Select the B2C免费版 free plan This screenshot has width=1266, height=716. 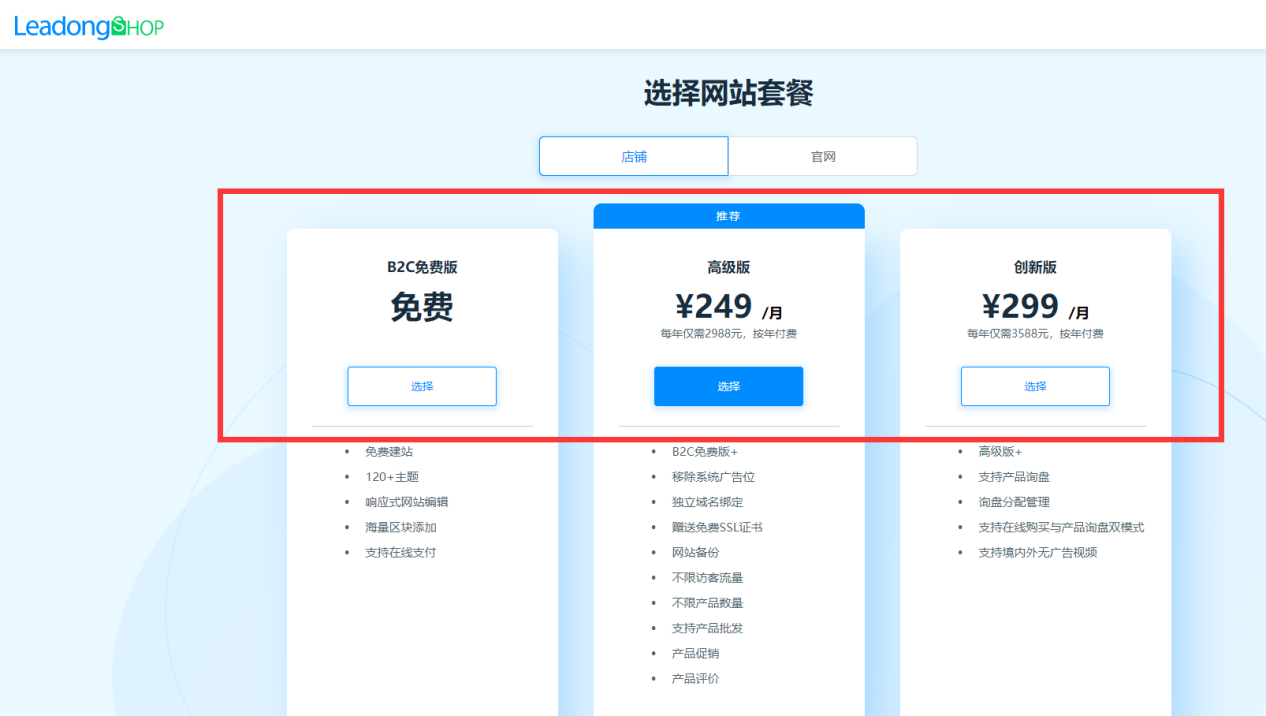pyautogui.click(x=421, y=386)
